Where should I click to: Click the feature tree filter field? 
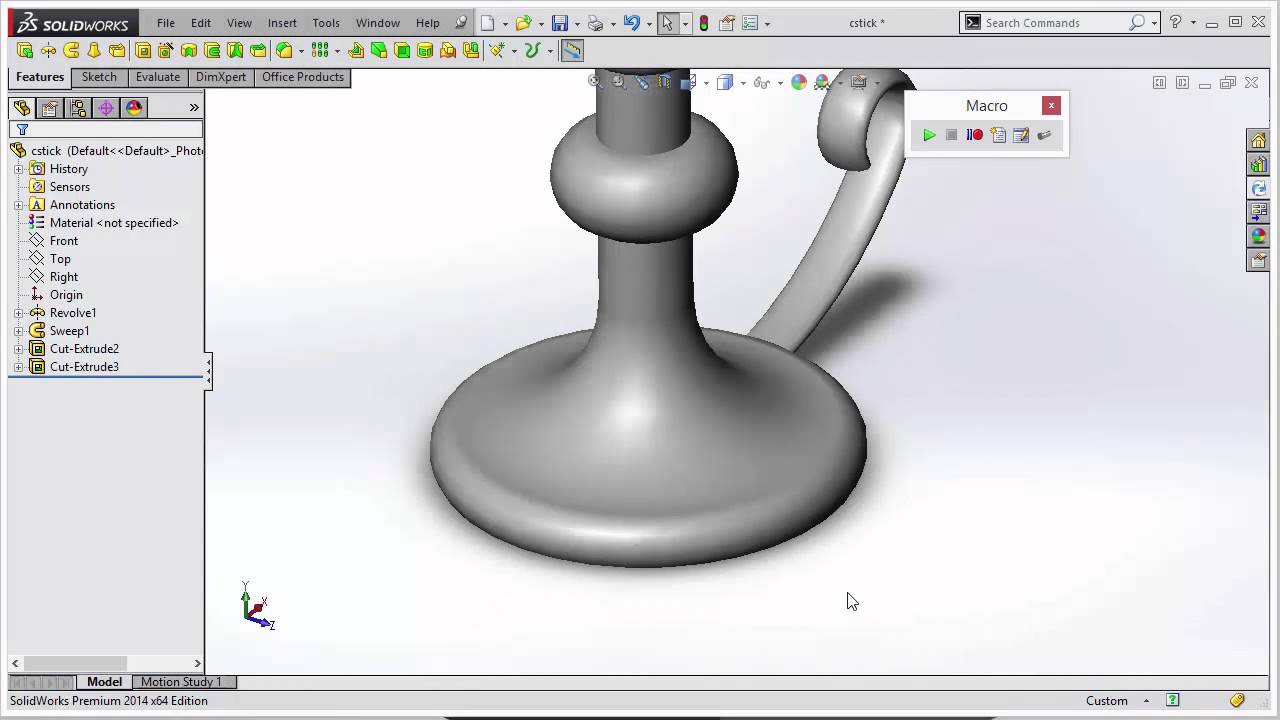pyautogui.click(x=106, y=129)
